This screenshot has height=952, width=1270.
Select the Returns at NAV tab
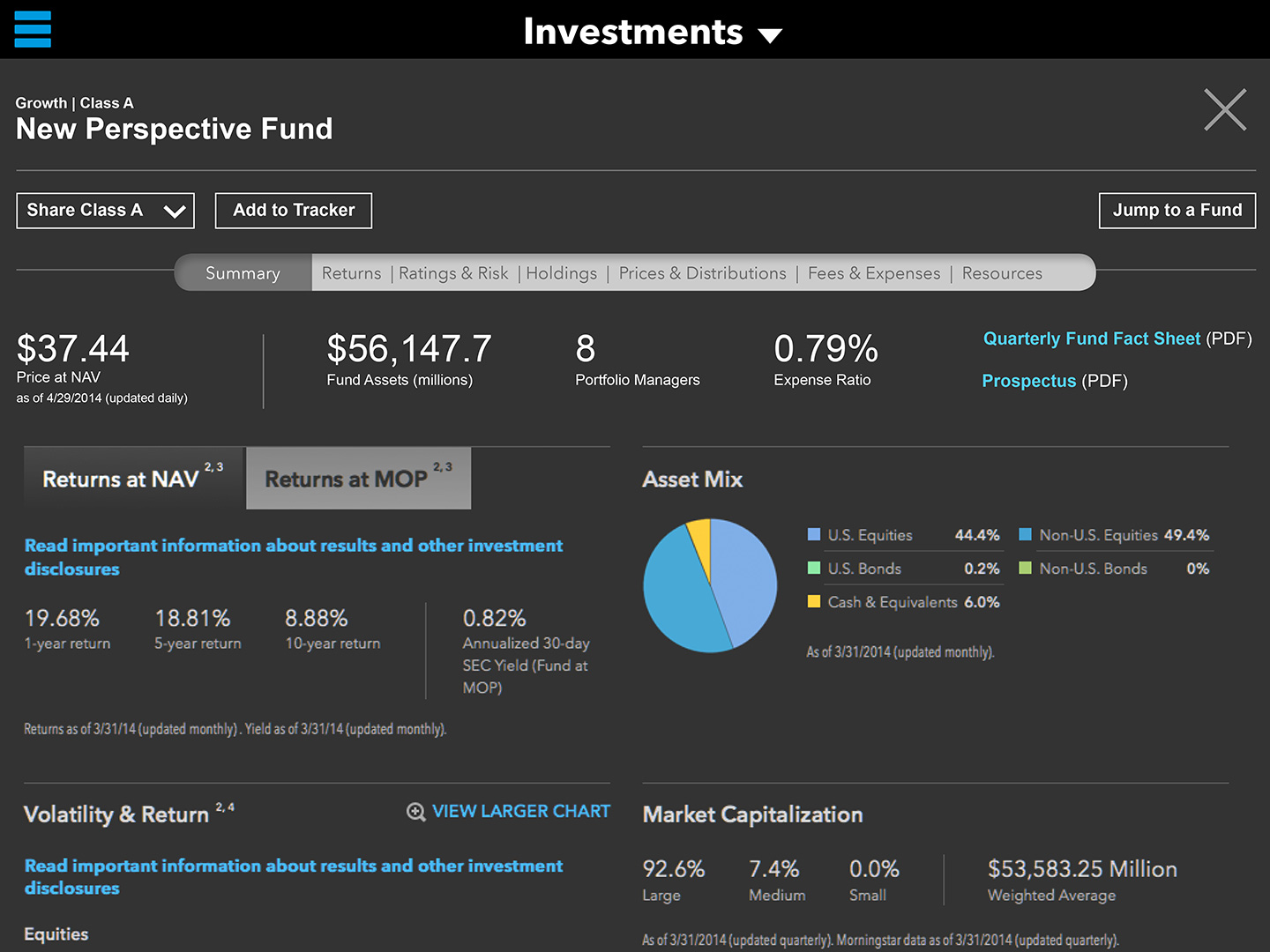tap(134, 478)
